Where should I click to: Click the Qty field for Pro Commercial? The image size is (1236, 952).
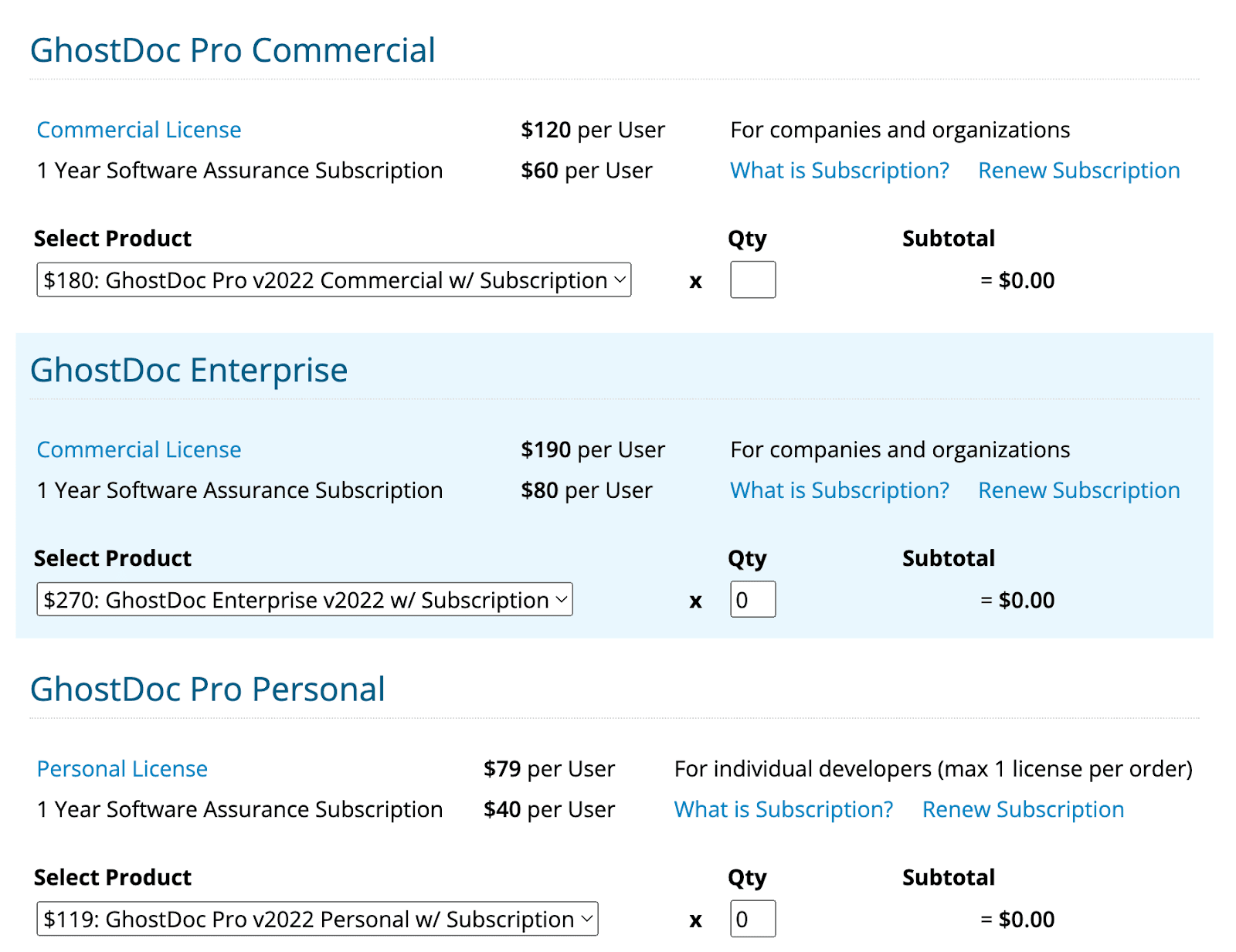pos(752,280)
